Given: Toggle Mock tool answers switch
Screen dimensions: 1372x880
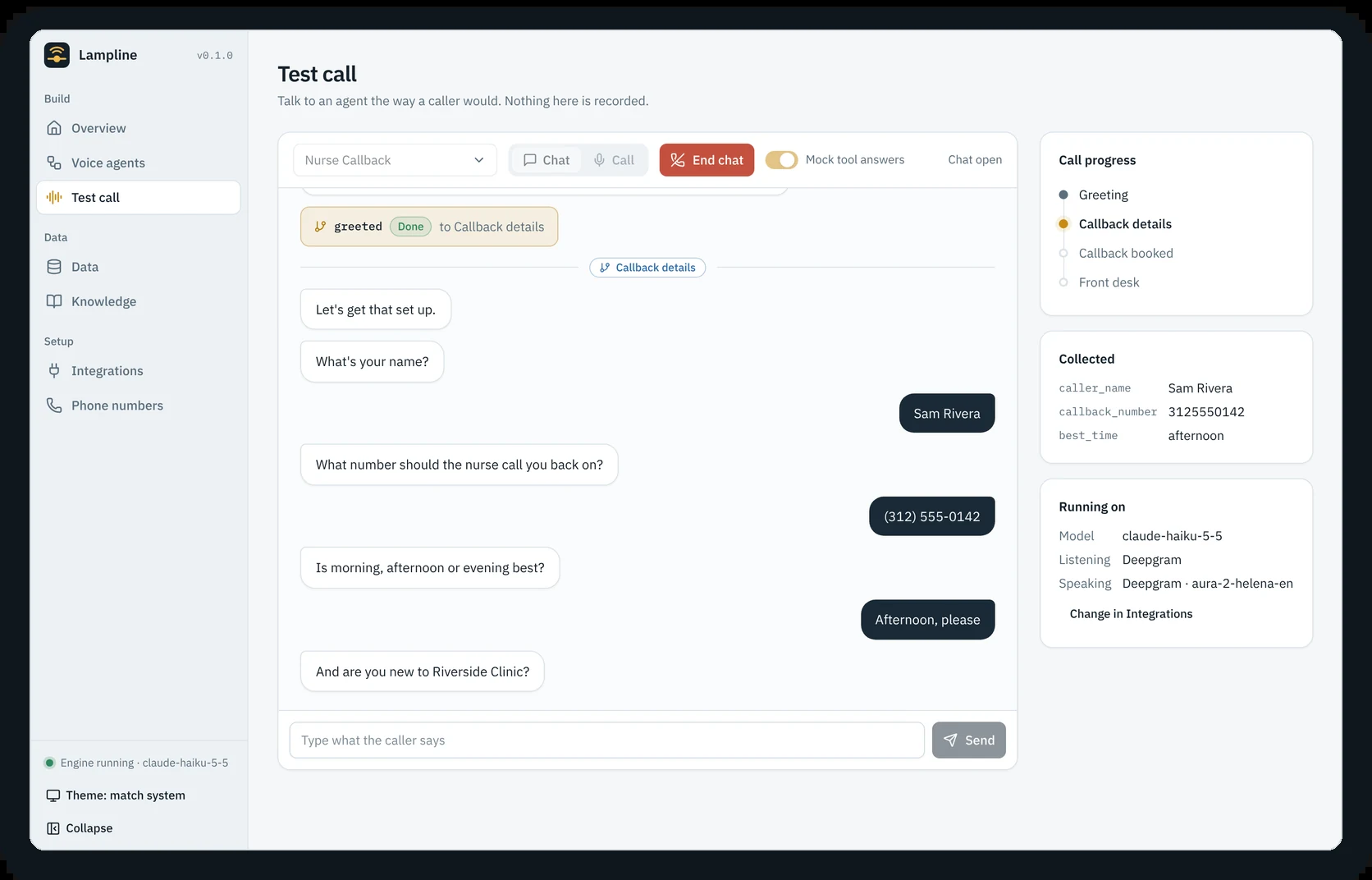Looking at the screenshot, I should coord(781,160).
